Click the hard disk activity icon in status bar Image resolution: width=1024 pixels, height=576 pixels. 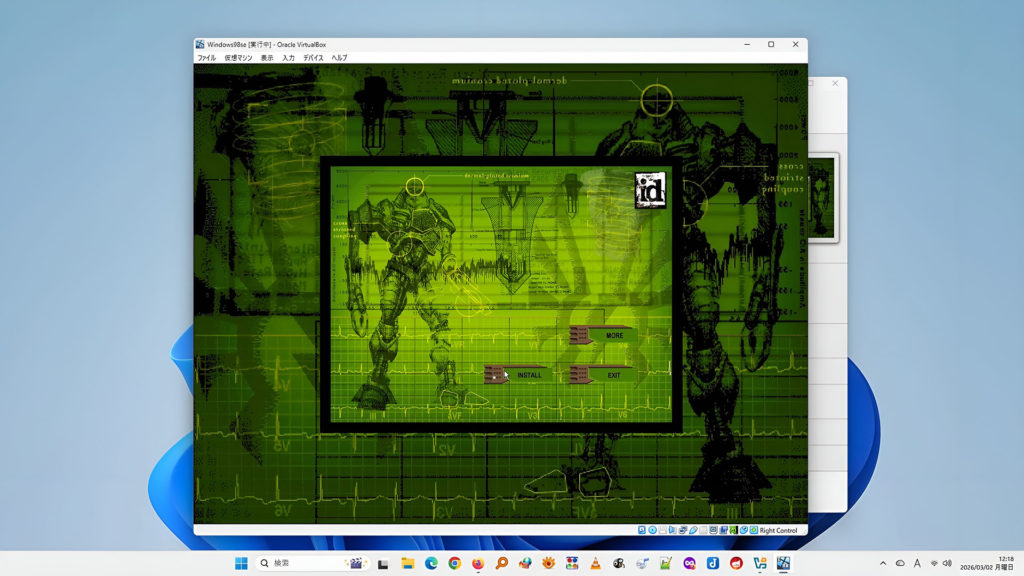(642, 530)
